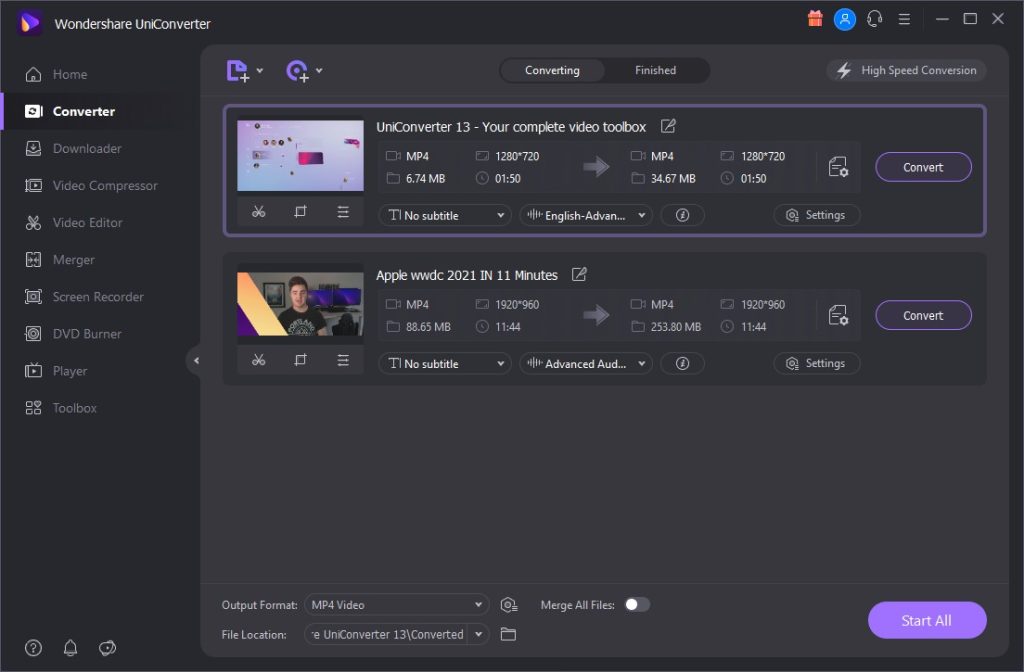Switch to the Finished tab
1024x672 pixels.
(655, 70)
